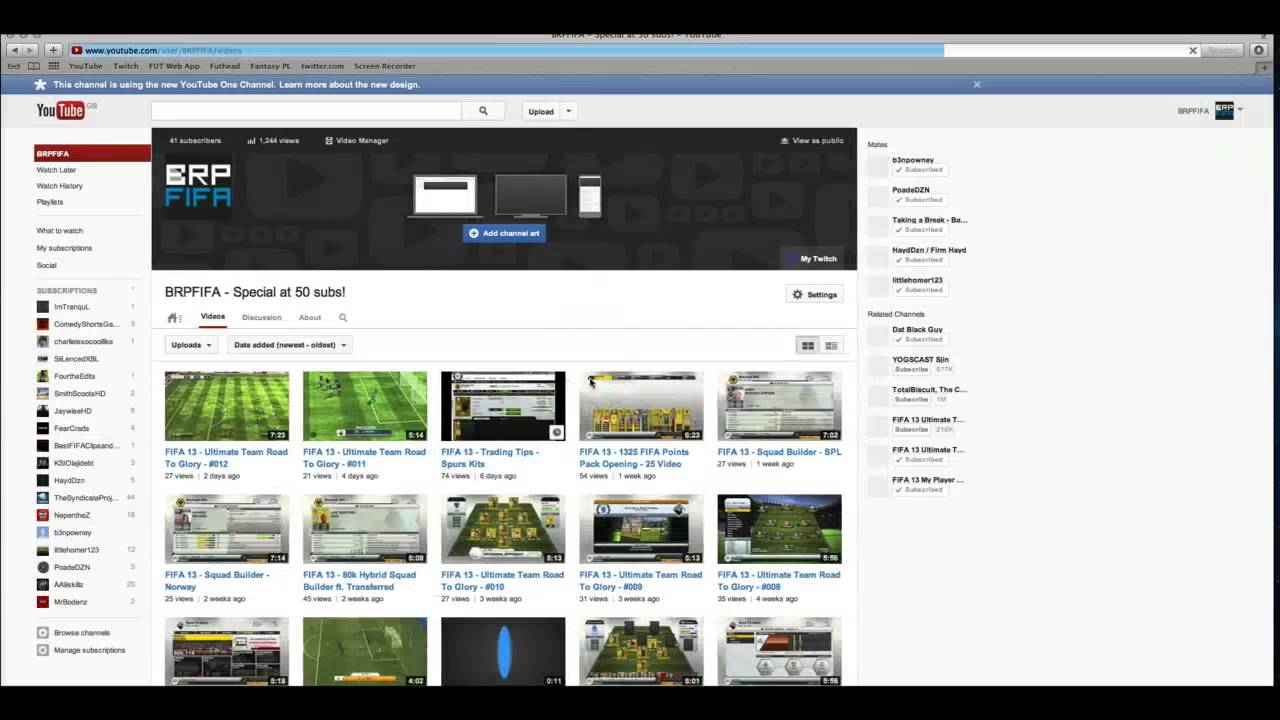Open the Trading Tips - Spurs Kits thumbnail

point(503,406)
